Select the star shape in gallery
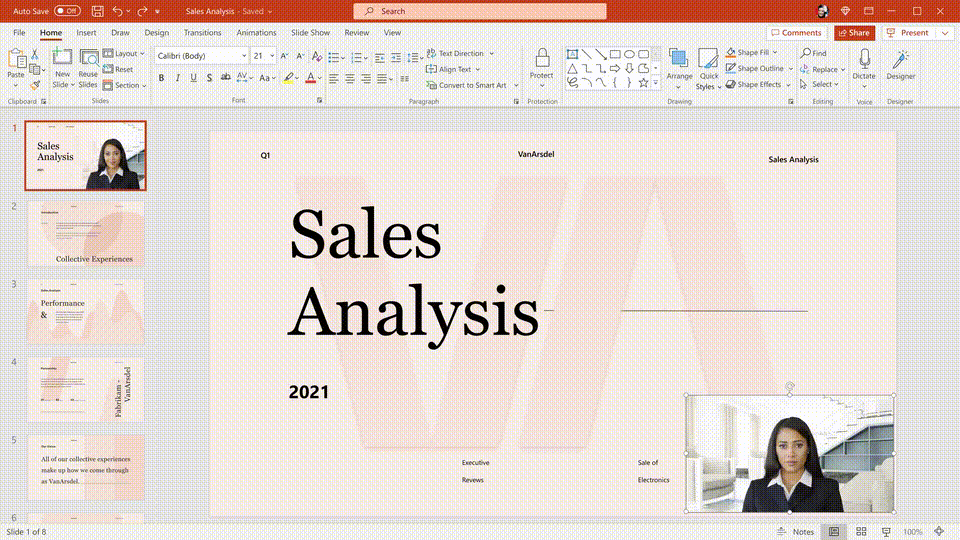960x540 pixels. click(x=643, y=83)
